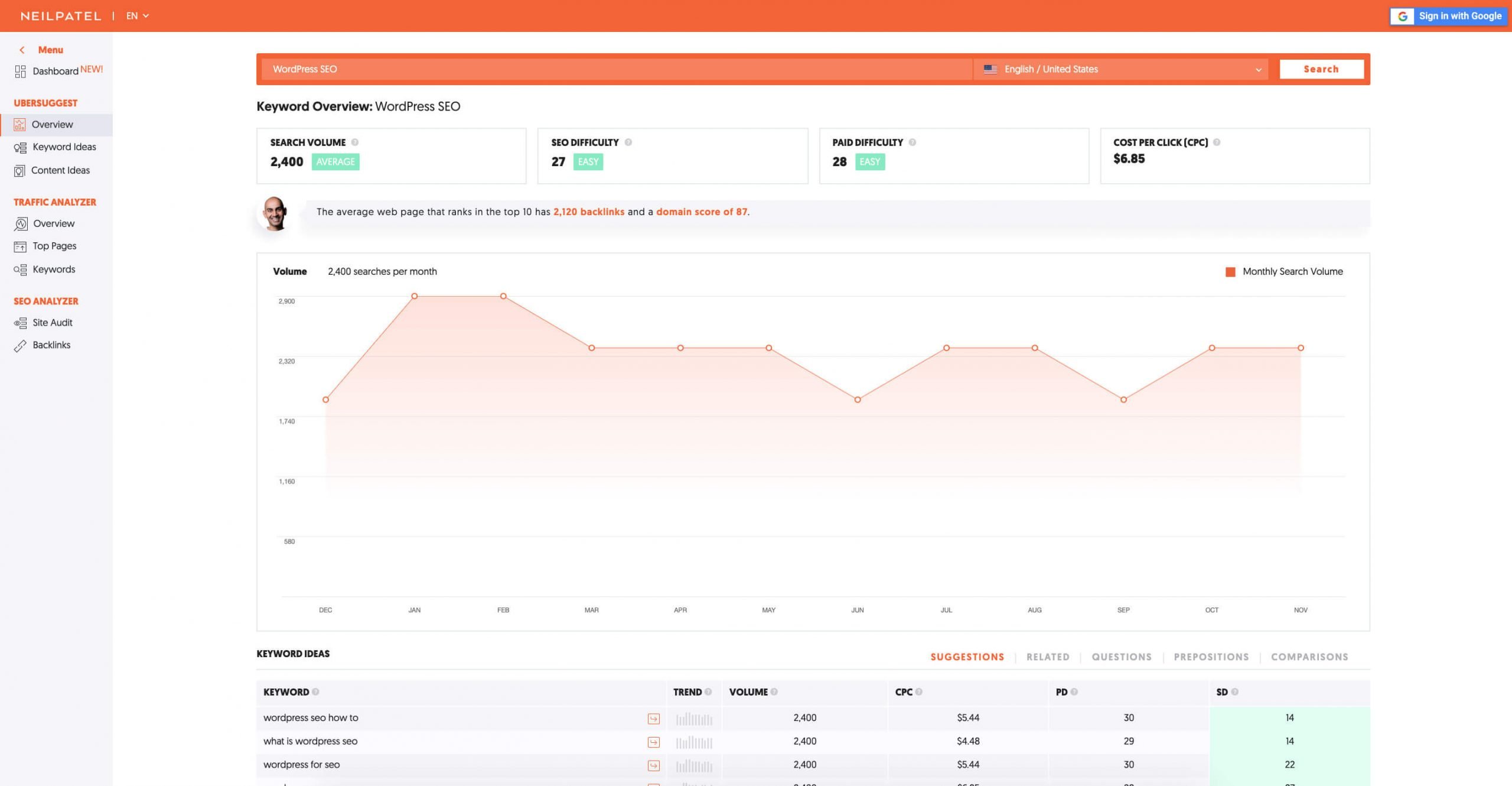Screen dimensions: 1512x786
Task: Click the Keyword Ideas sidebar icon
Action: point(20,148)
